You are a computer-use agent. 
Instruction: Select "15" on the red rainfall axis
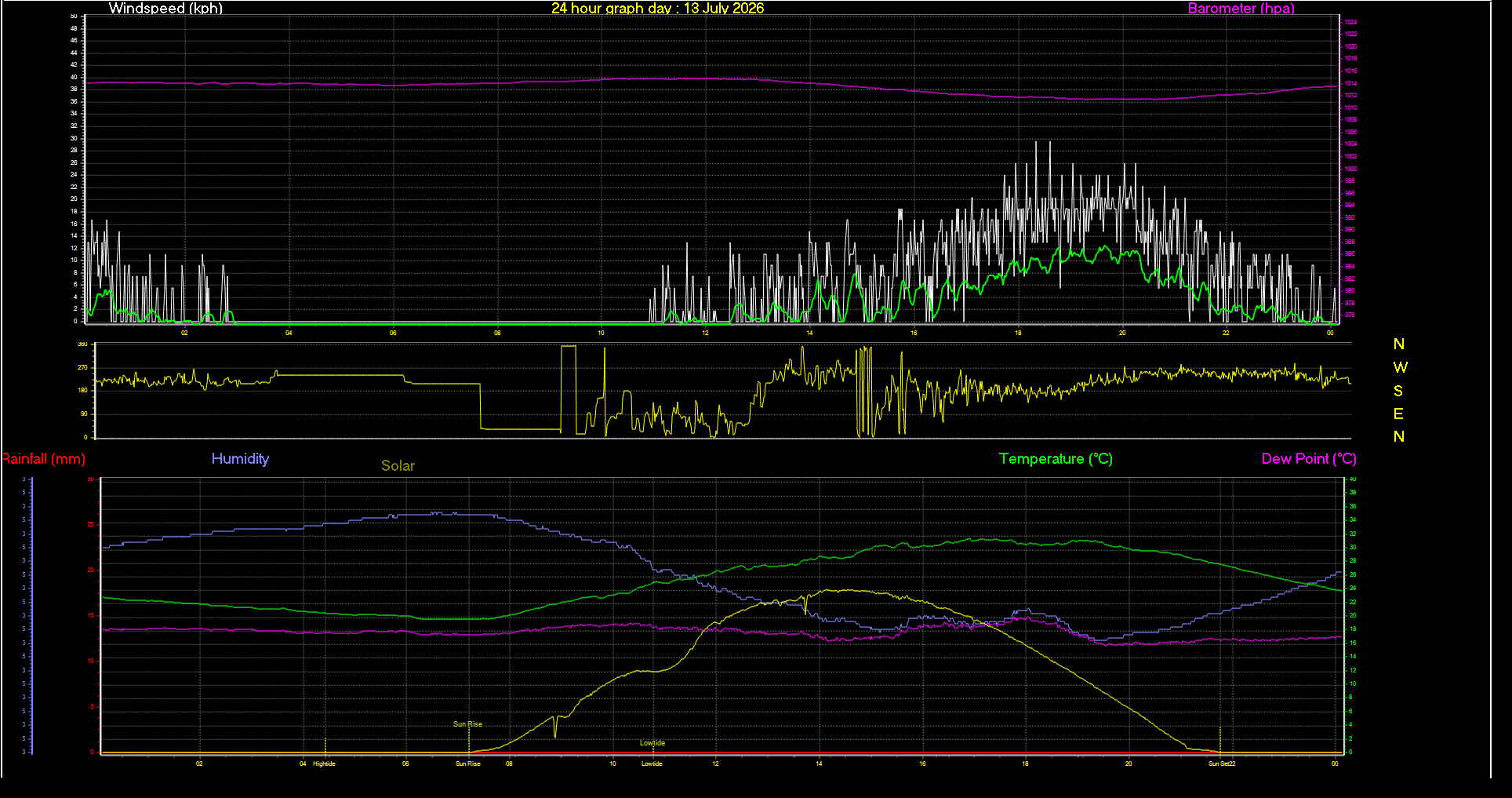91,616
